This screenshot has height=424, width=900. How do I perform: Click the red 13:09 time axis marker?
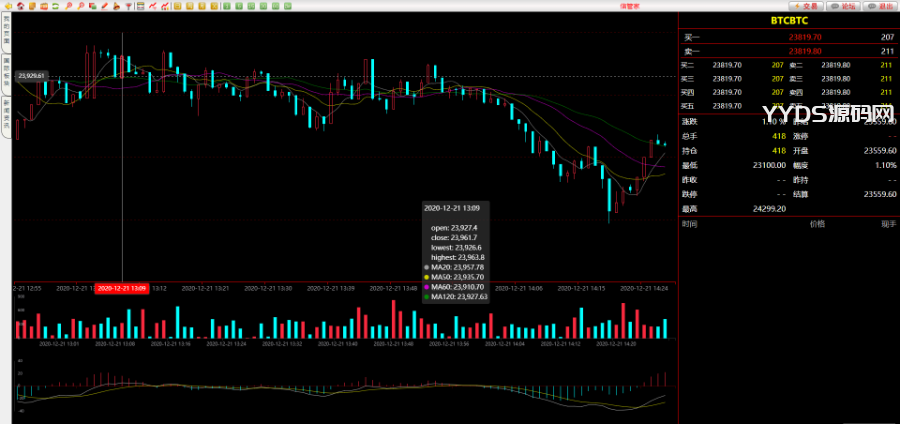[x=122, y=288]
